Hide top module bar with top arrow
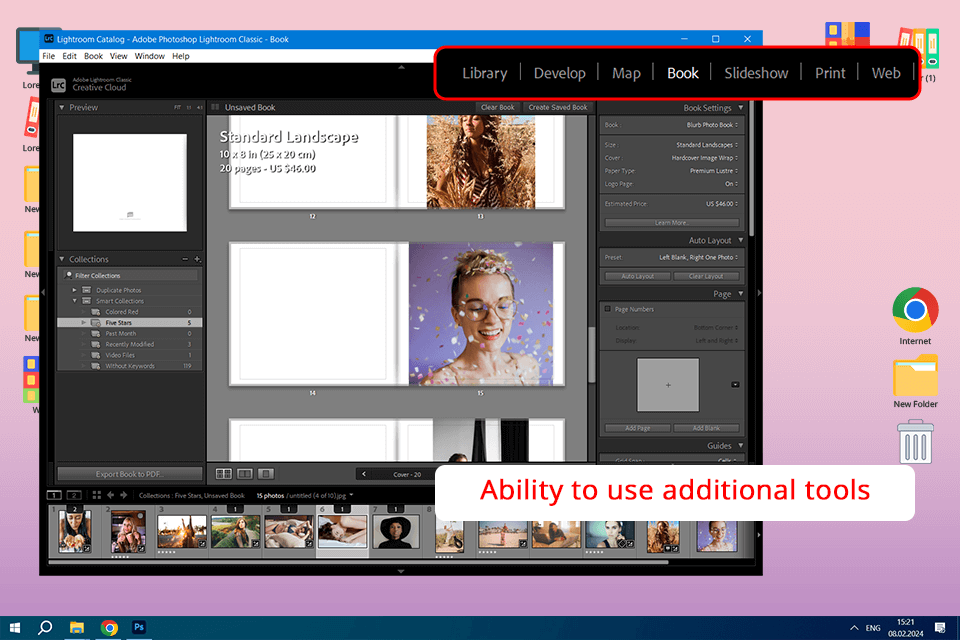The image size is (960, 640). (402, 67)
